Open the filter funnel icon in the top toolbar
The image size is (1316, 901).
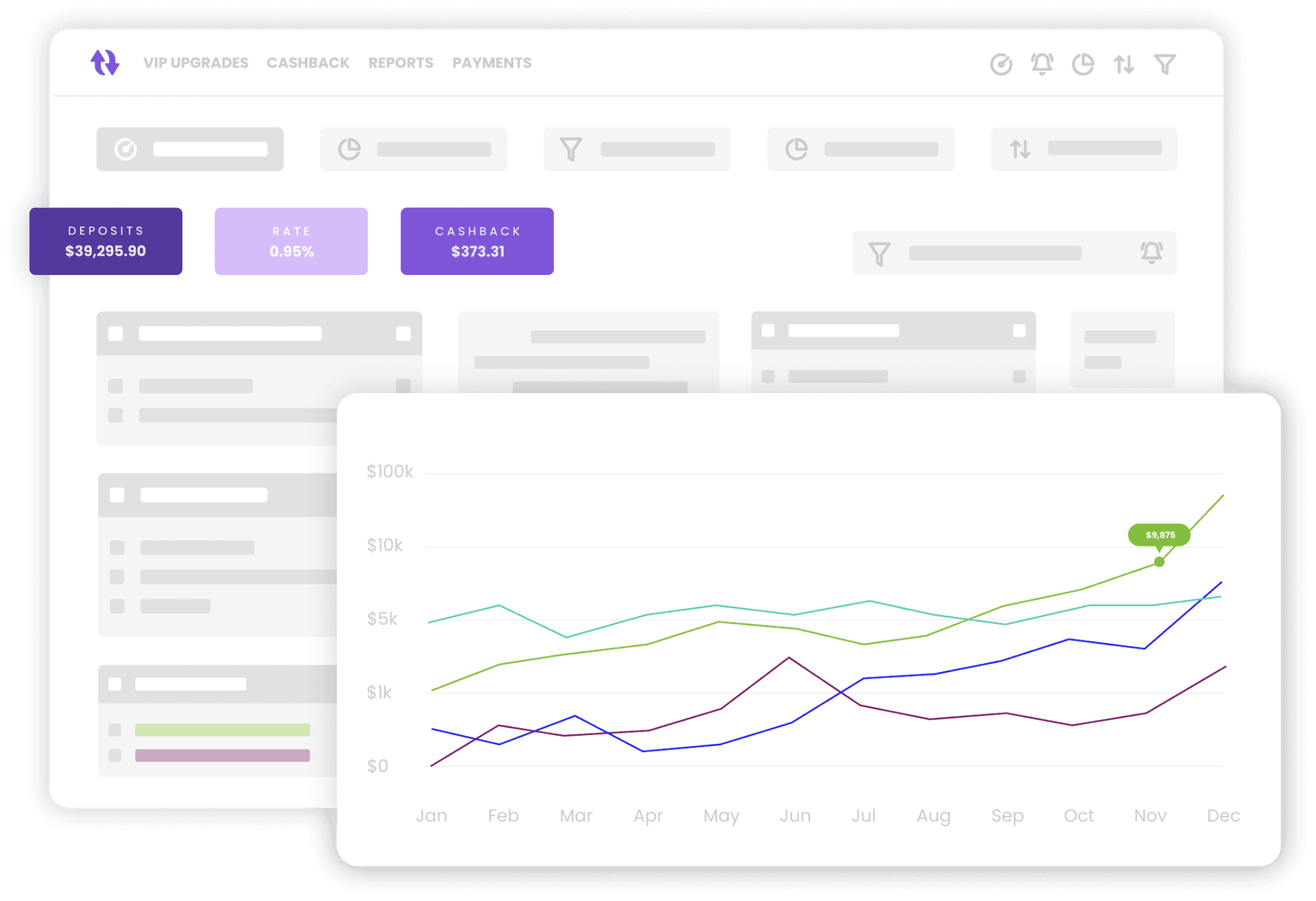click(1165, 64)
